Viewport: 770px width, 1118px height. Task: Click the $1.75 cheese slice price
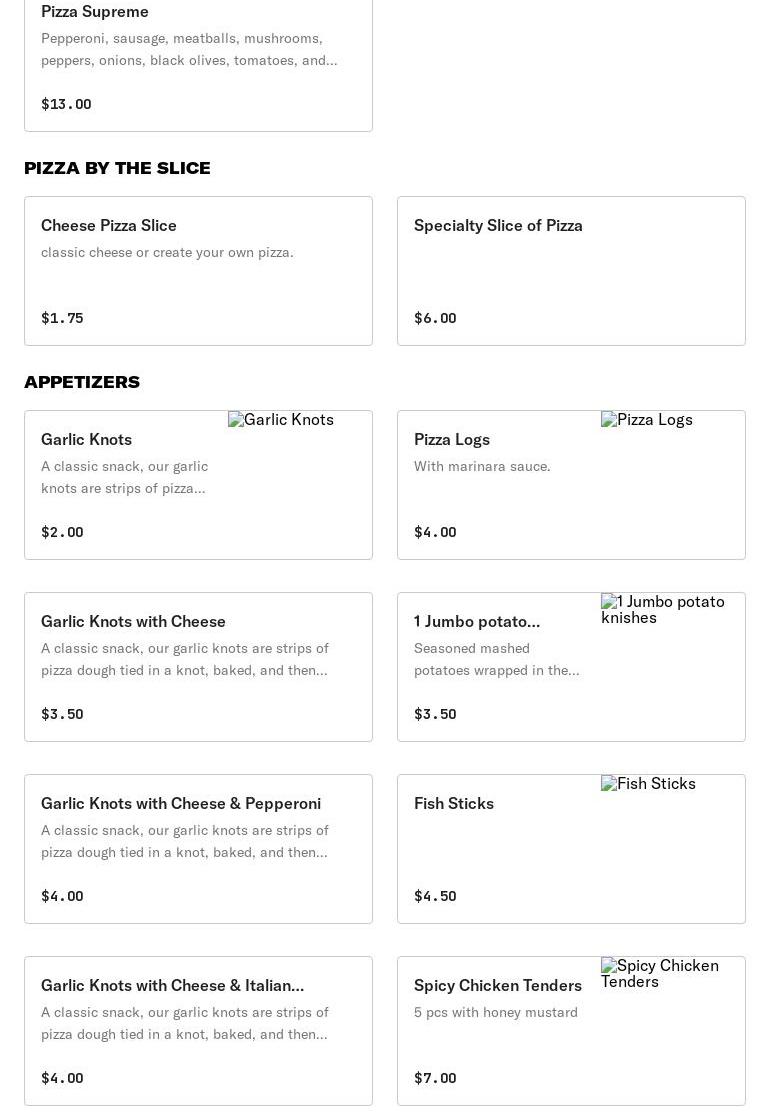(x=62, y=318)
